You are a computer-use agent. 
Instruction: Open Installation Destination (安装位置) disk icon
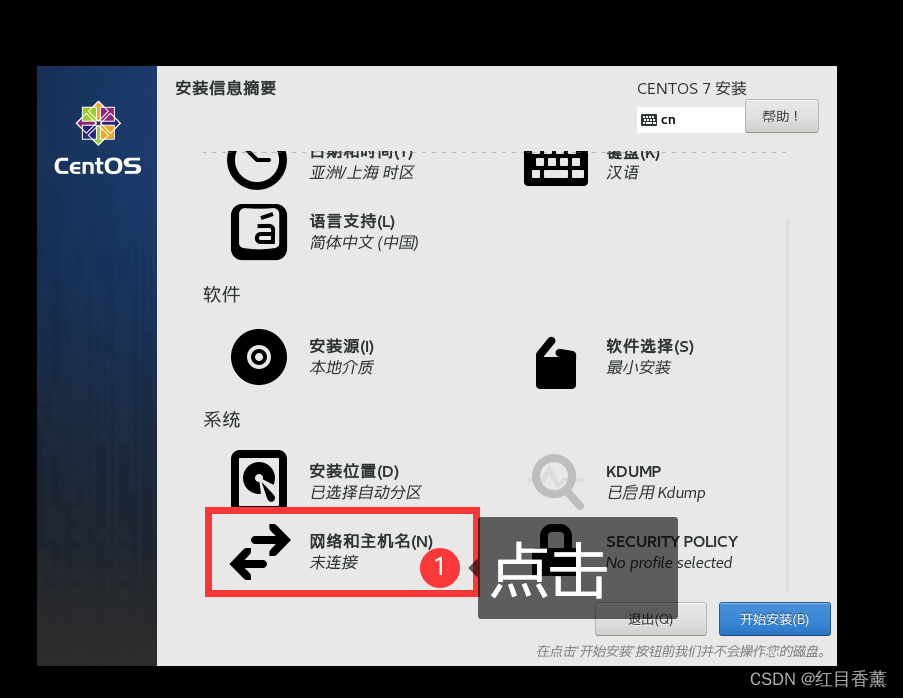(259, 478)
